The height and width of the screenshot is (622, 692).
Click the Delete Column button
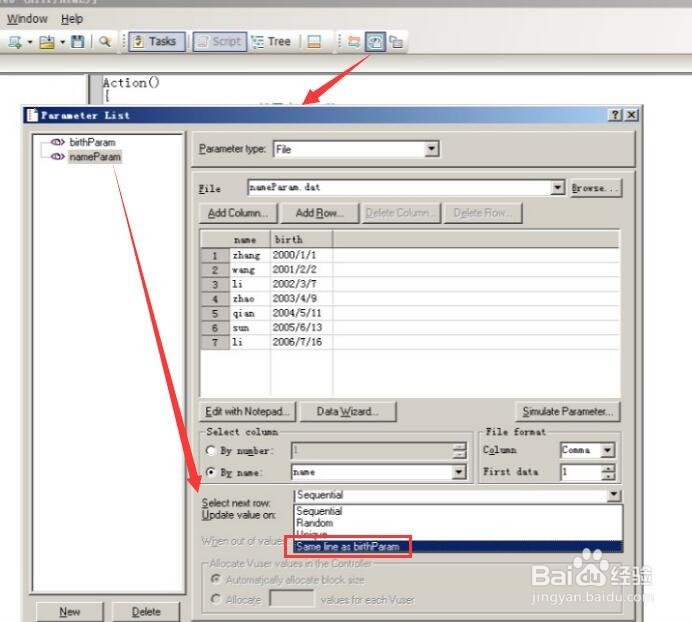pos(401,213)
